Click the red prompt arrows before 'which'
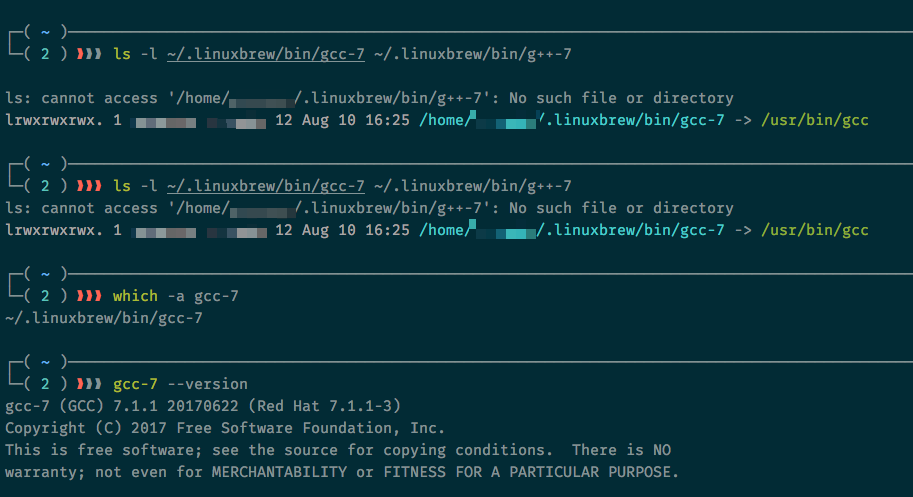Viewport: 913px width, 497px height. 89,296
